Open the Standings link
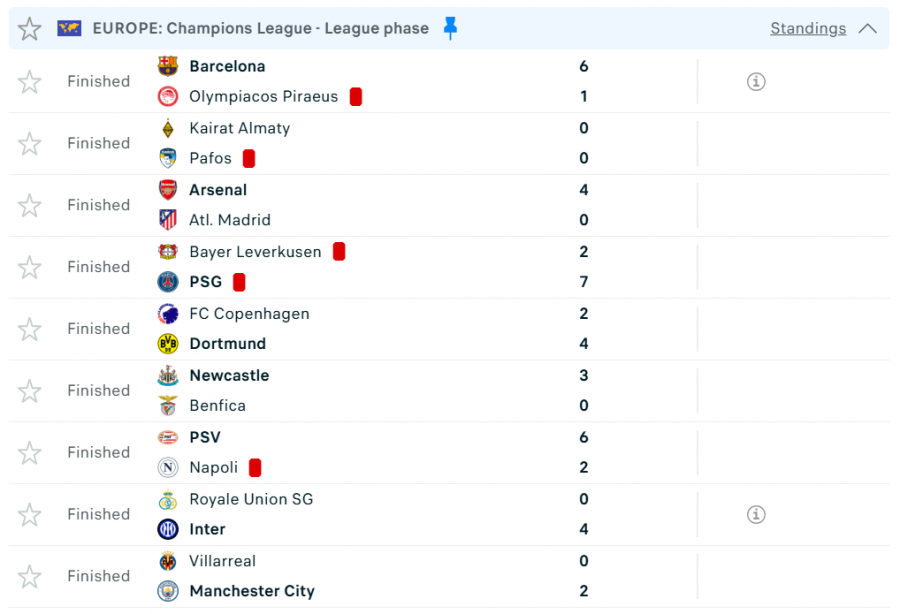Screen dimensions: 900x614 coord(808,28)
